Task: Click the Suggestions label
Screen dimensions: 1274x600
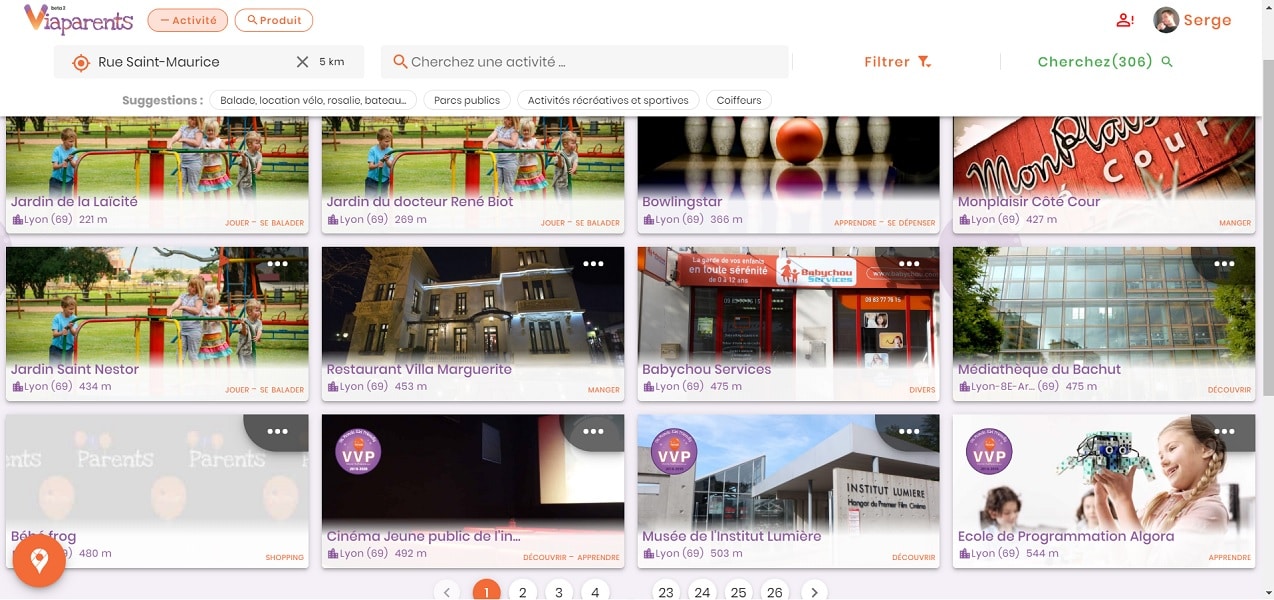Action: (x=162, y=100)
